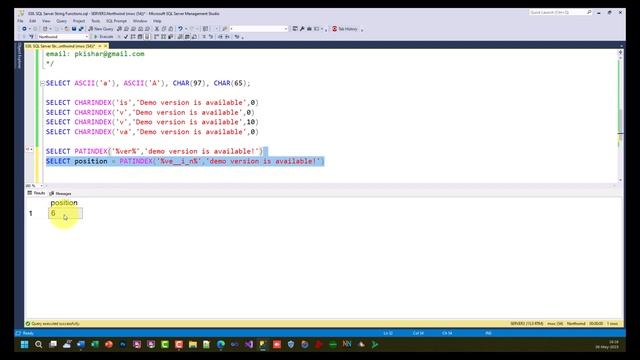Click the PATINDEX '%ver%' query line
This screenshot has width=640, height=360.
tap(155, 151)
